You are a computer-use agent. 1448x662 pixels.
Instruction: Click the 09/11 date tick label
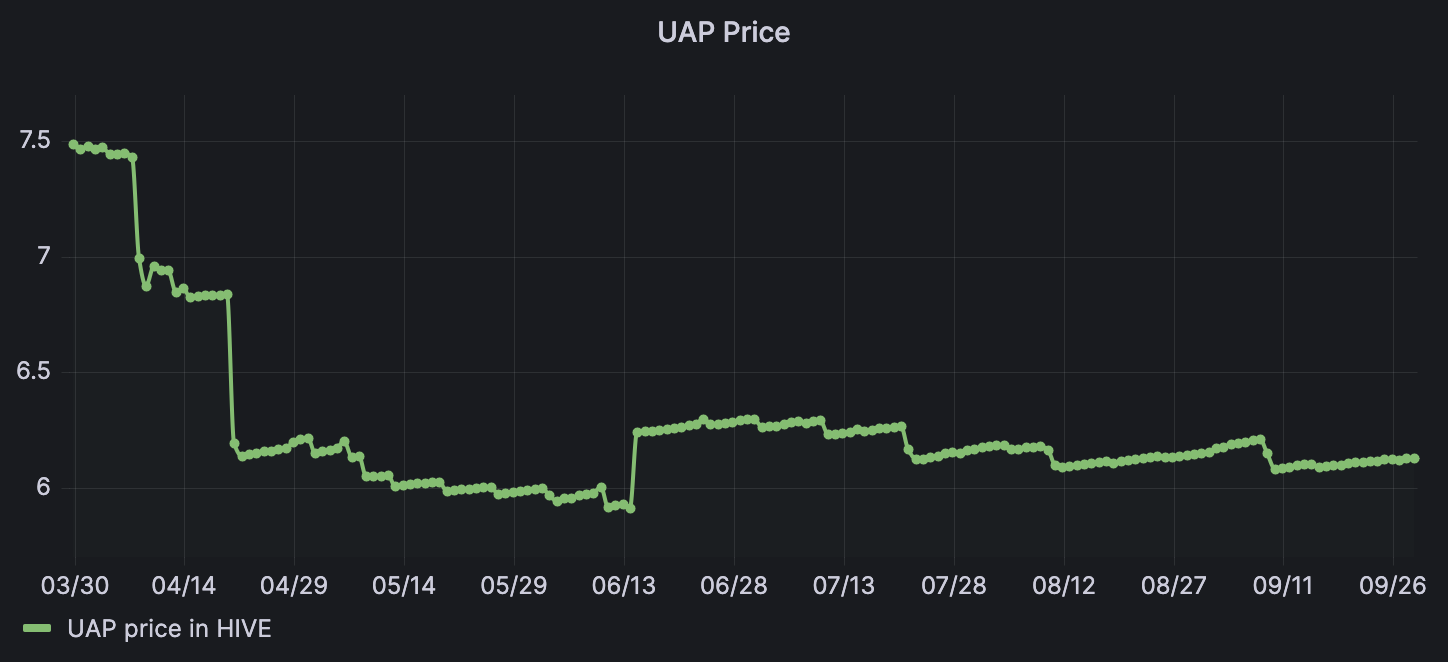tap(1284, 584)
